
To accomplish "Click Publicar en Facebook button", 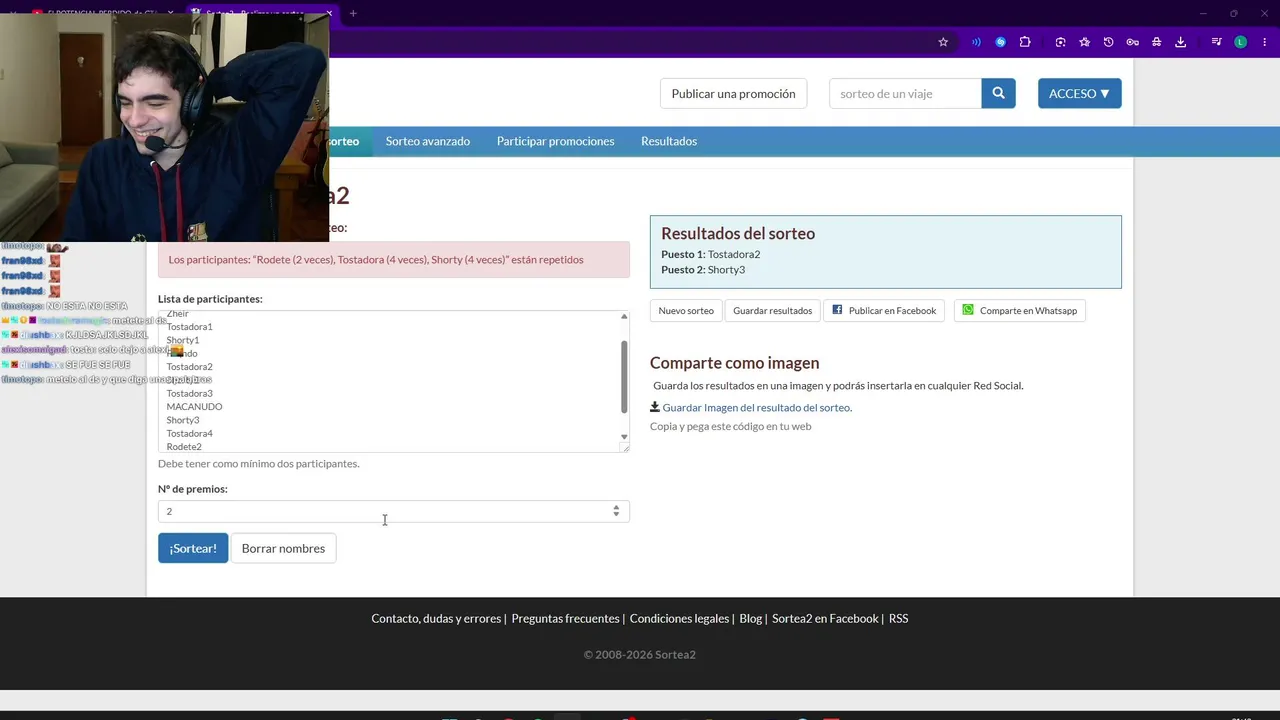I will tap(884, 310).
